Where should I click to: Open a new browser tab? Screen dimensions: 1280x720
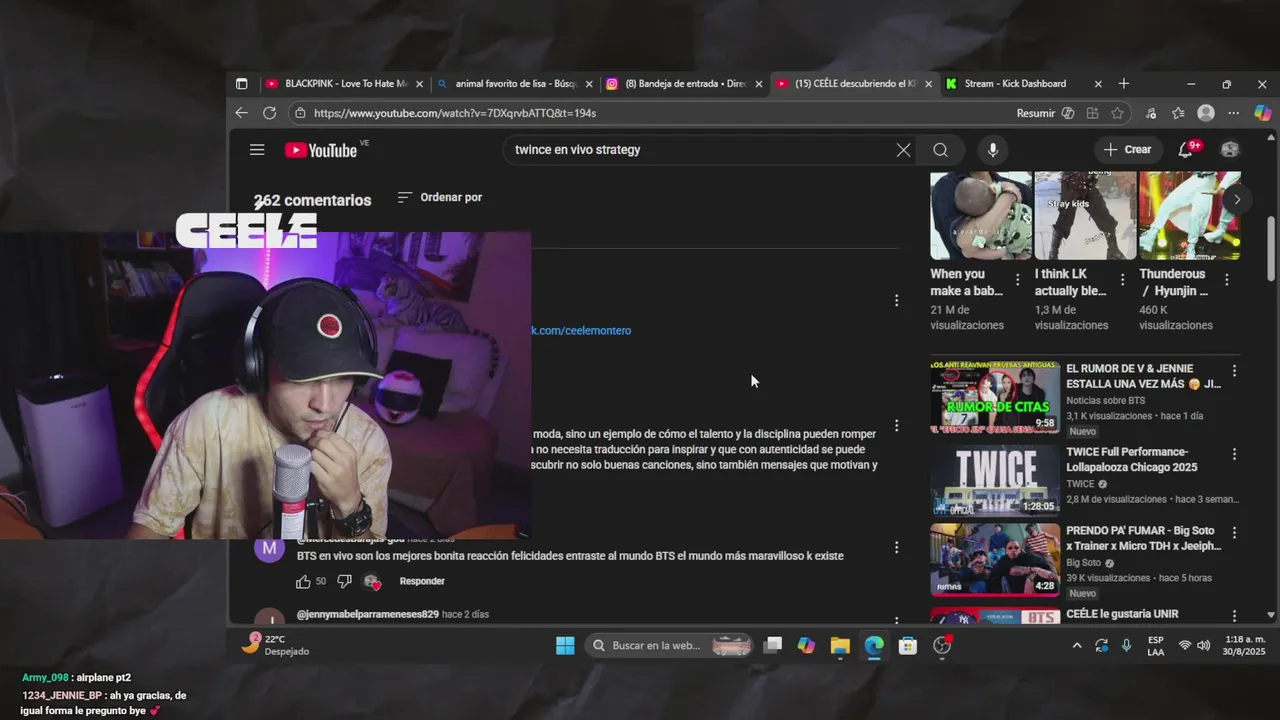click(1124, 84)
